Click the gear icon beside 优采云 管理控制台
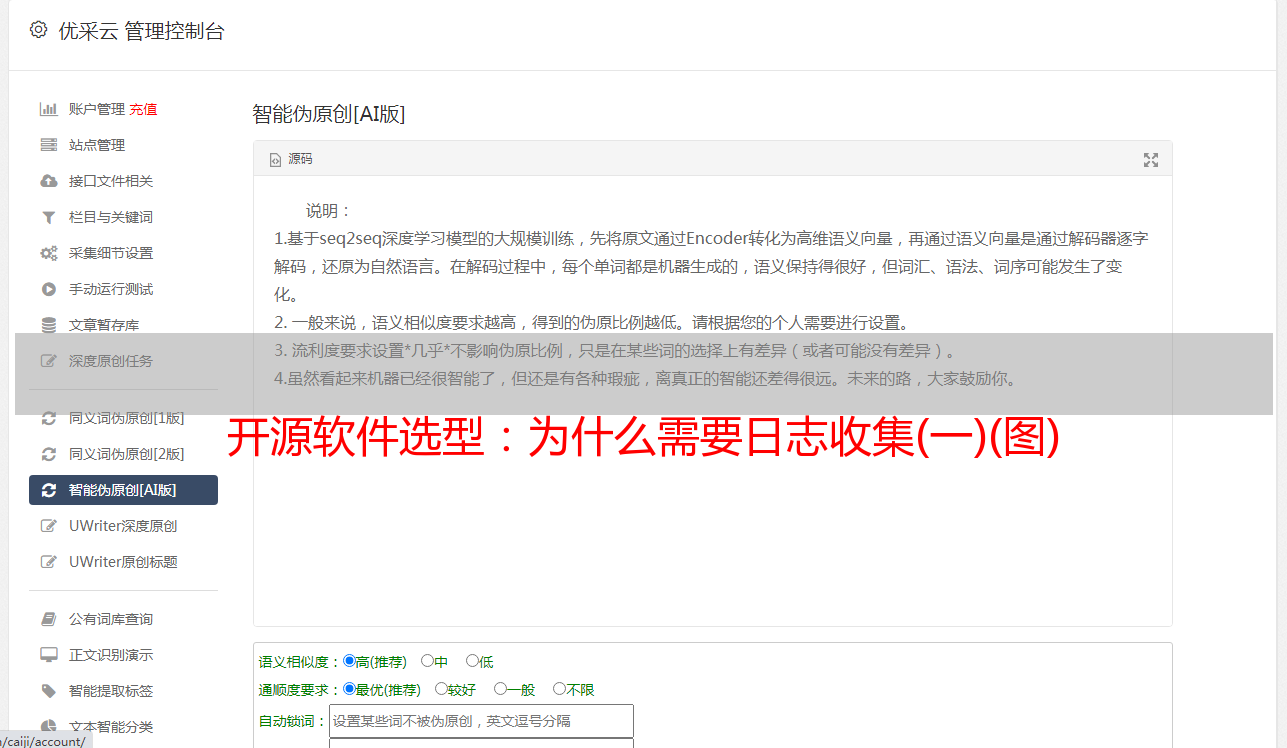 (38, 30)
